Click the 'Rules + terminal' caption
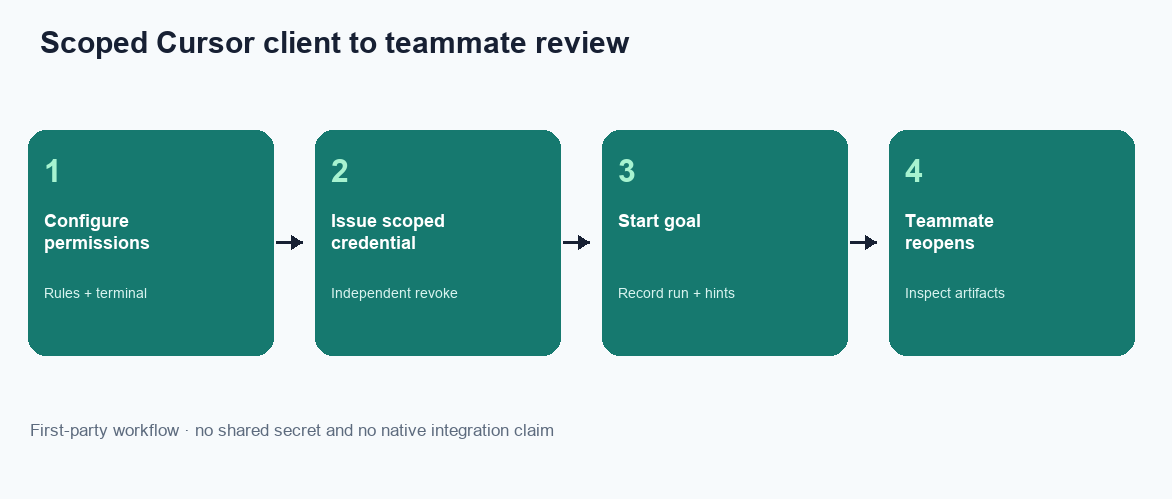1172x499 pixels. pyautogui.click(x=95, y=294)
